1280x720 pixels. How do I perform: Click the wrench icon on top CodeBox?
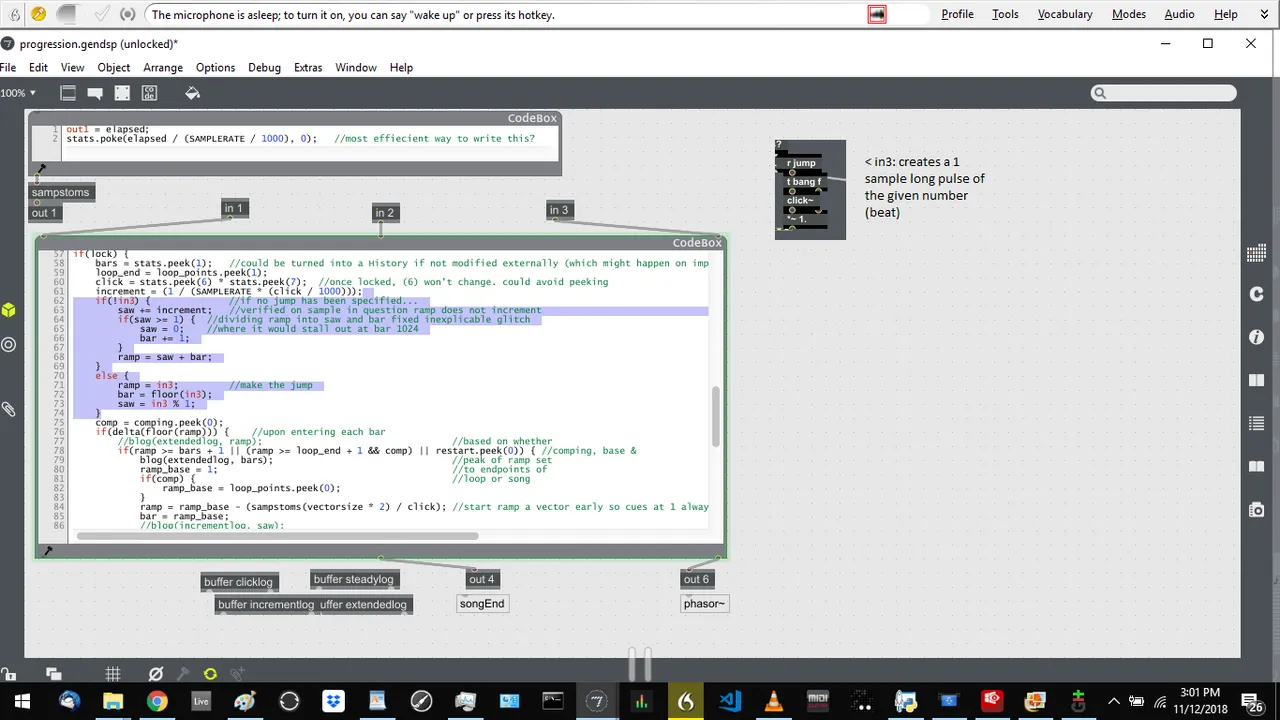(41, 169)
